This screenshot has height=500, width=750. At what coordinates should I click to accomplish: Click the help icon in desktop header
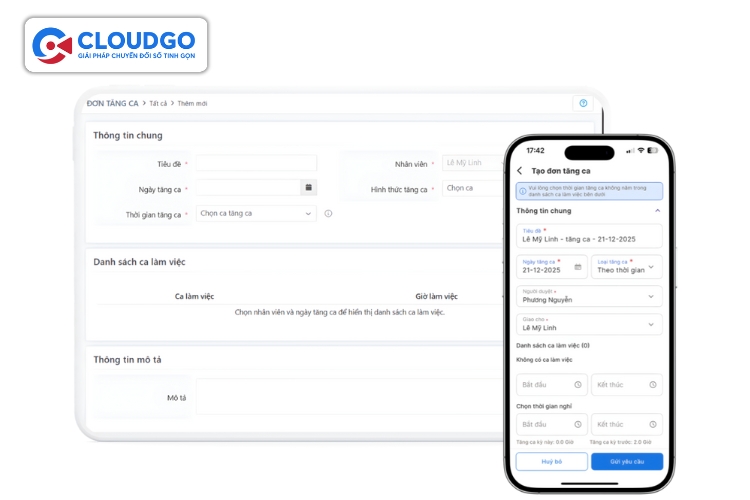point(583,103)
